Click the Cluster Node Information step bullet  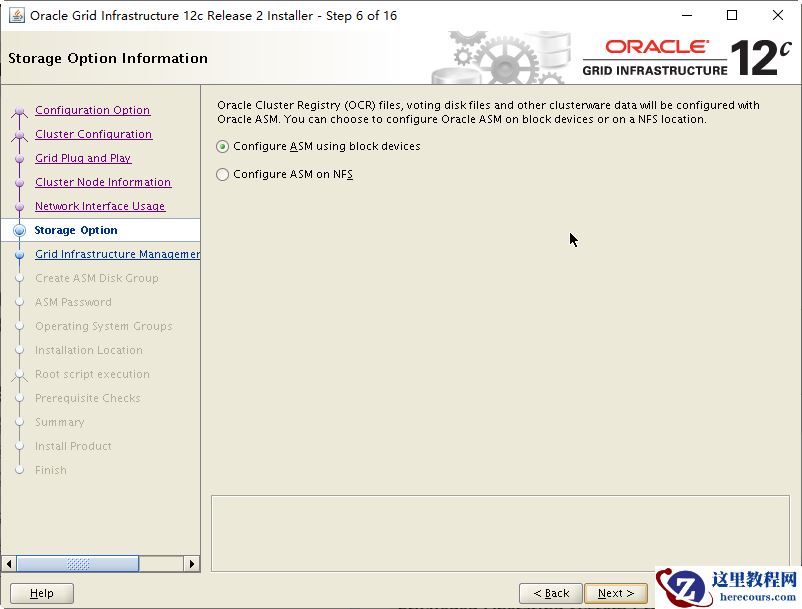(x=19, y=183)
